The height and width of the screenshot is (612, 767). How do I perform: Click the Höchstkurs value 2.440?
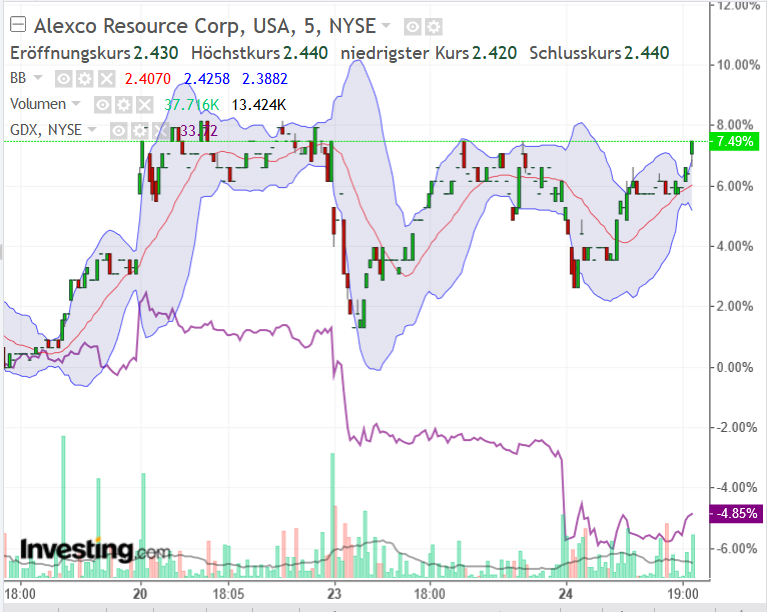[x=305, y=53]
